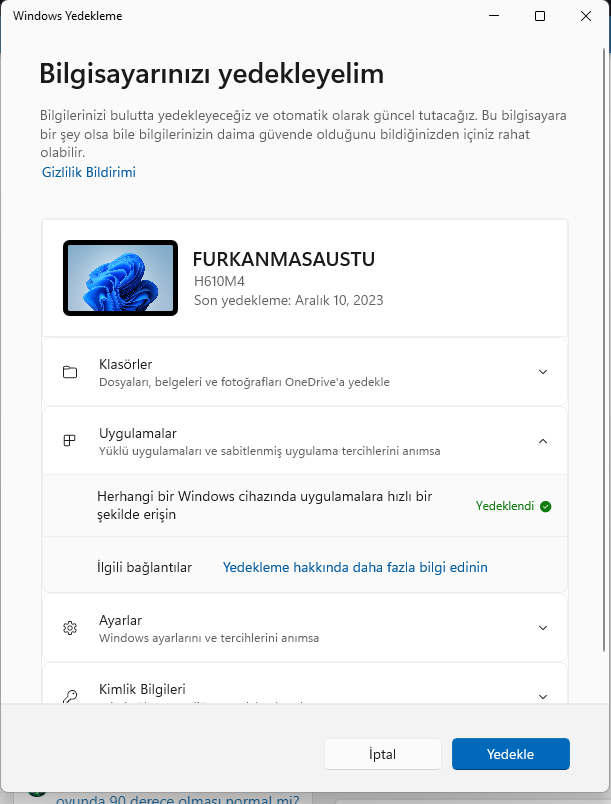Image resolution: width=611 pixels, height=804 pixels.
Task: Click the İlgili bağlantılar label
Action: coord(144,567)
